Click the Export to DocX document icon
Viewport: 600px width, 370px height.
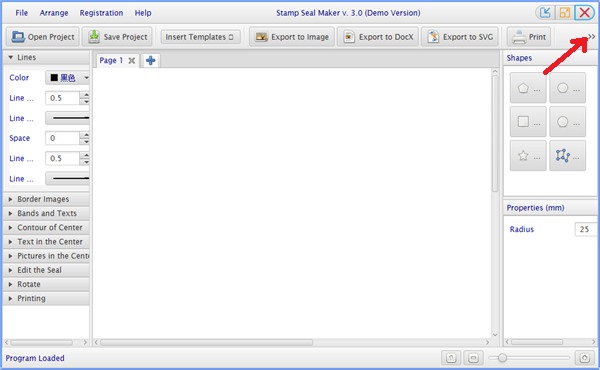point(349,37)
